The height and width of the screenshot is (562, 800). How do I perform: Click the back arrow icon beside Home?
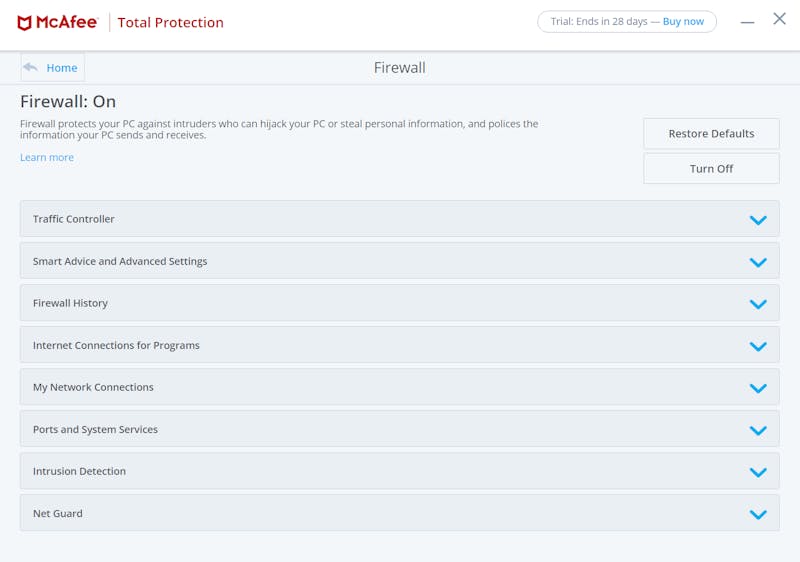coord(31,67)
